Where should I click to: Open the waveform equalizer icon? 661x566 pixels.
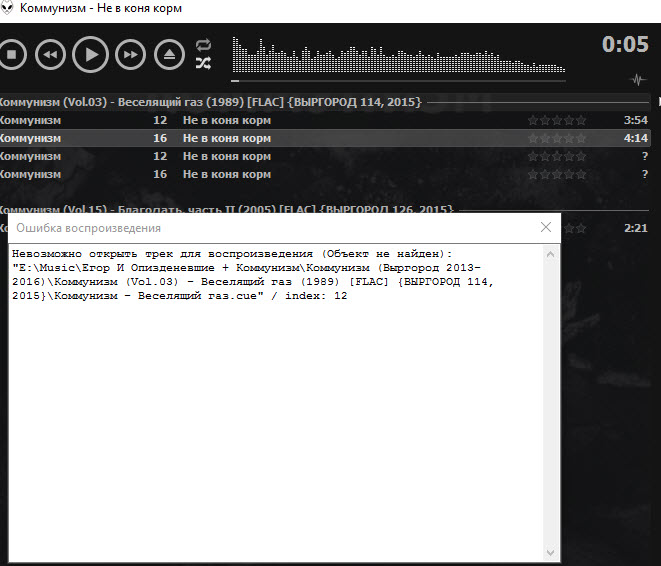(x=637, y=79)
